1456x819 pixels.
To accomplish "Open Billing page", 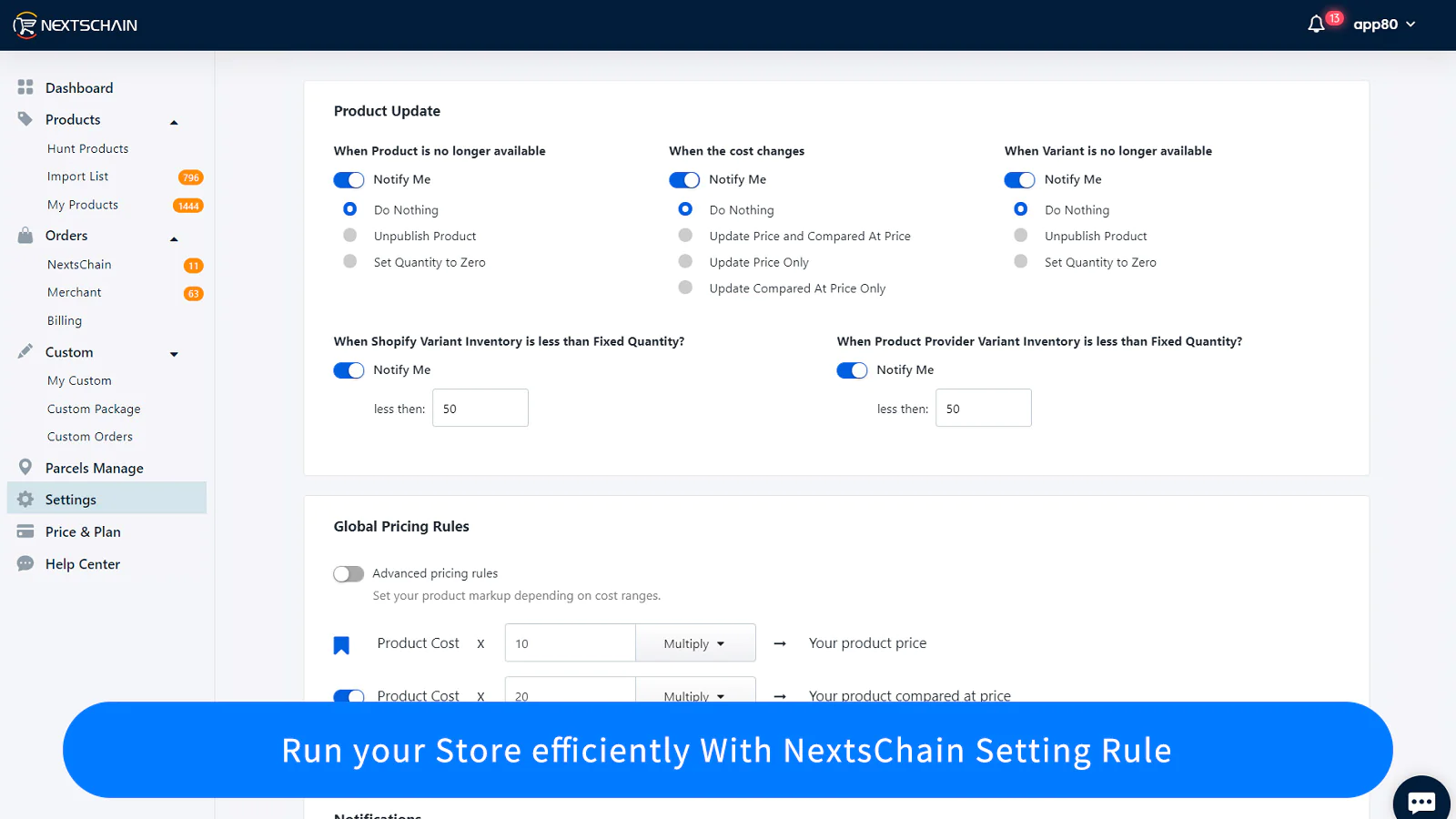I will click(65, 320).
